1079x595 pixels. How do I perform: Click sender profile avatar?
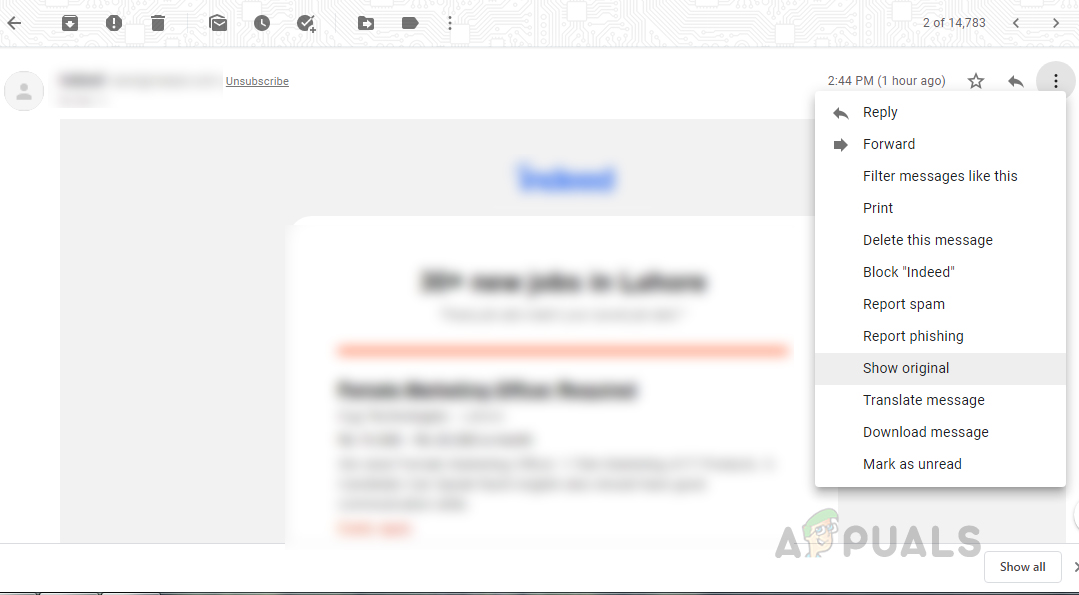click(x=24, y=91)
